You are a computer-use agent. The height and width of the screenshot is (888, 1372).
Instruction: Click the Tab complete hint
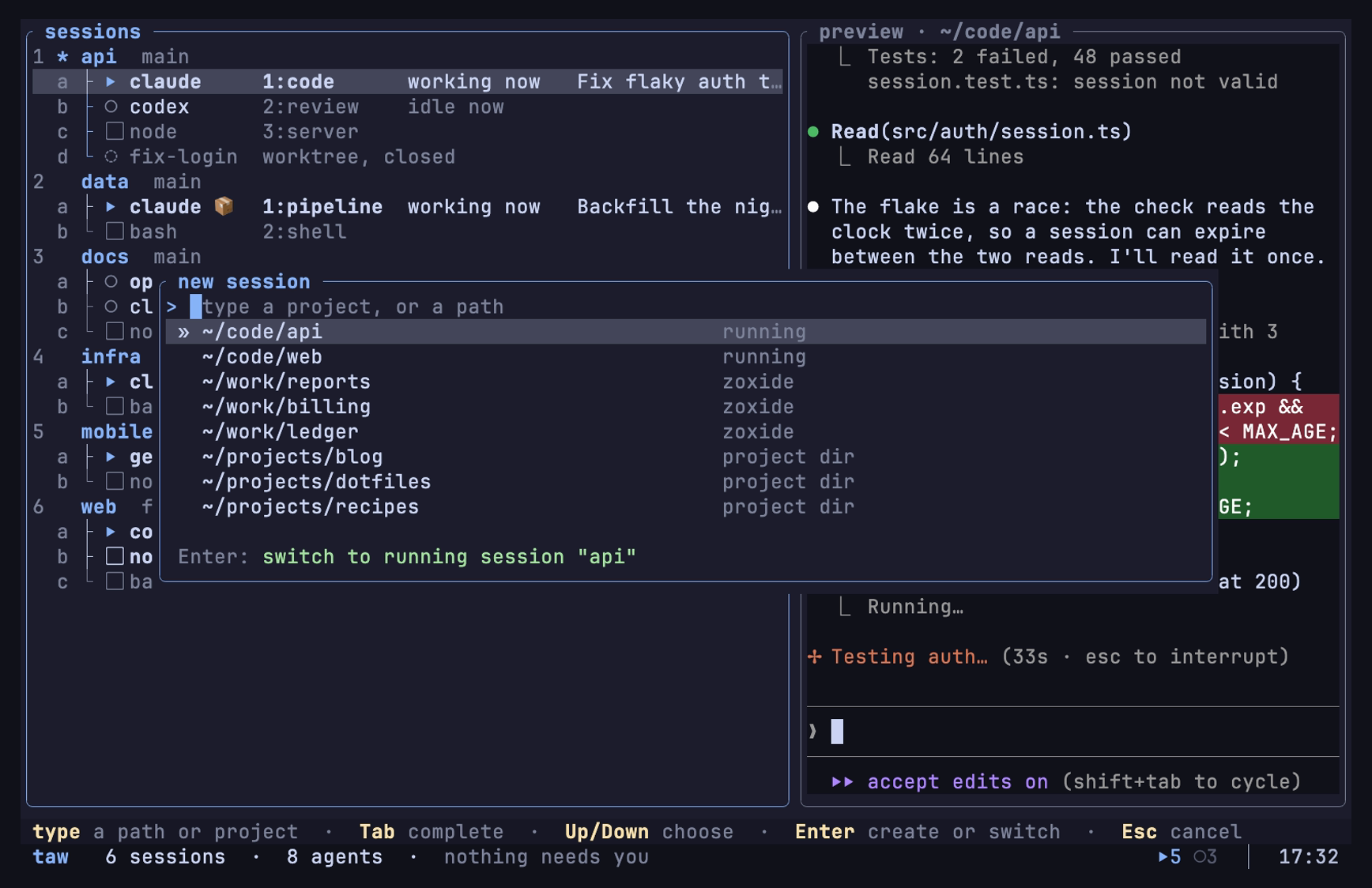point(432,832)
